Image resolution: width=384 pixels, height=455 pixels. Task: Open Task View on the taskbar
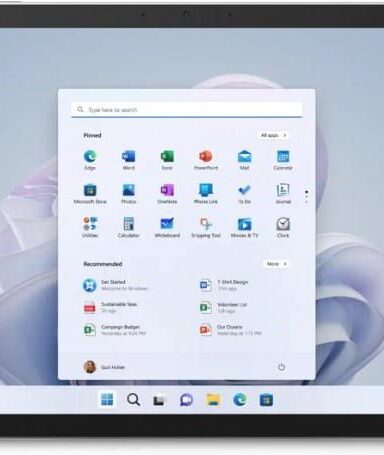(160, 399)
